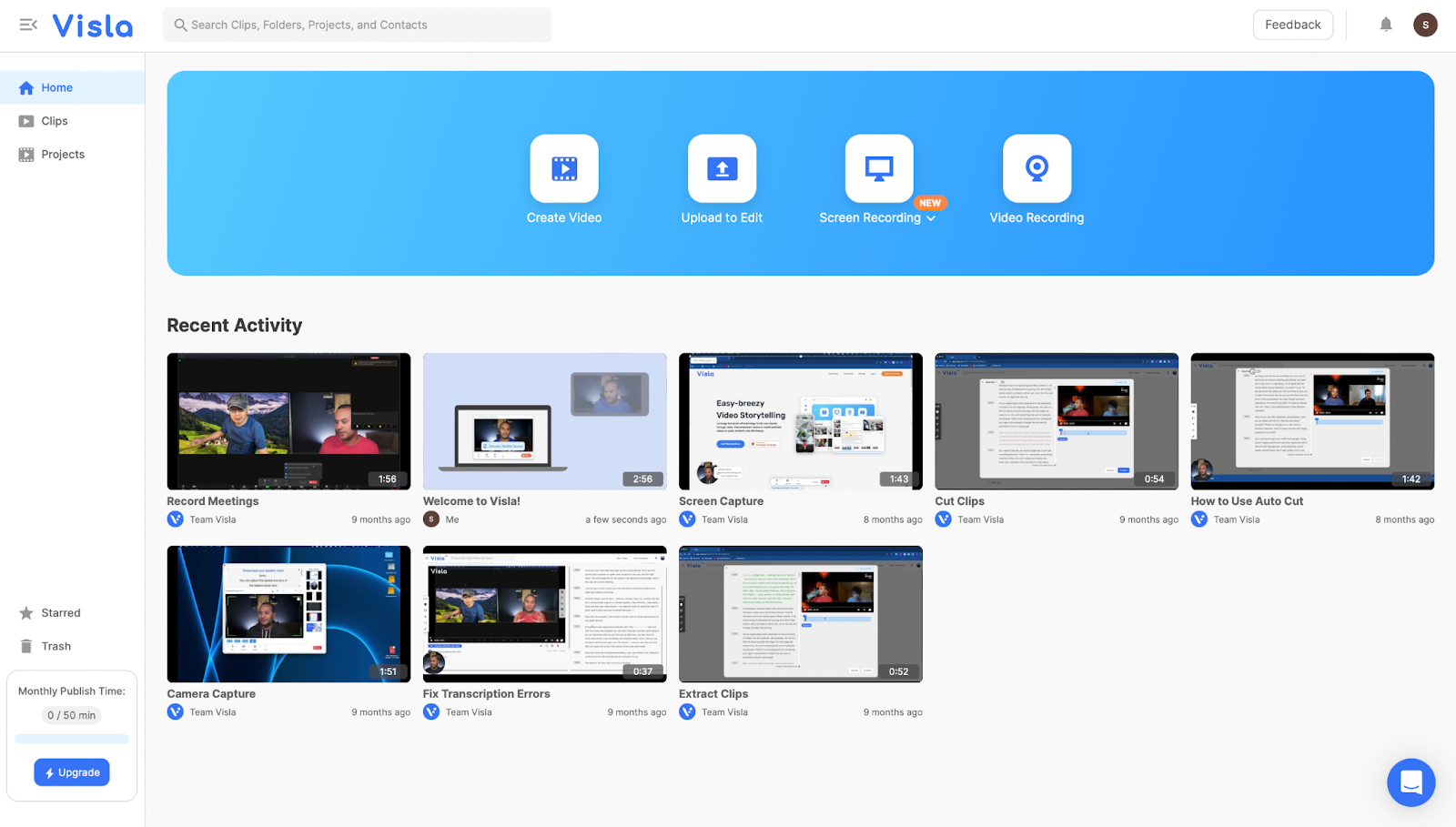Click the Screen Recording monitor icon

point(879,168)
